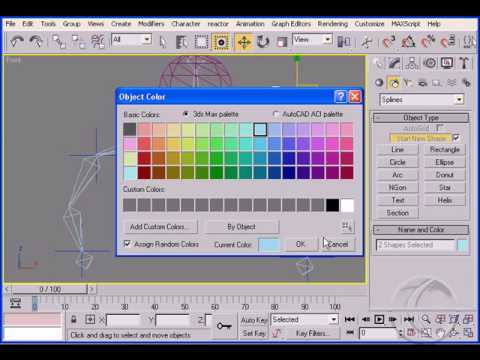Open the Motion panel tab icon

click(430, 63)
